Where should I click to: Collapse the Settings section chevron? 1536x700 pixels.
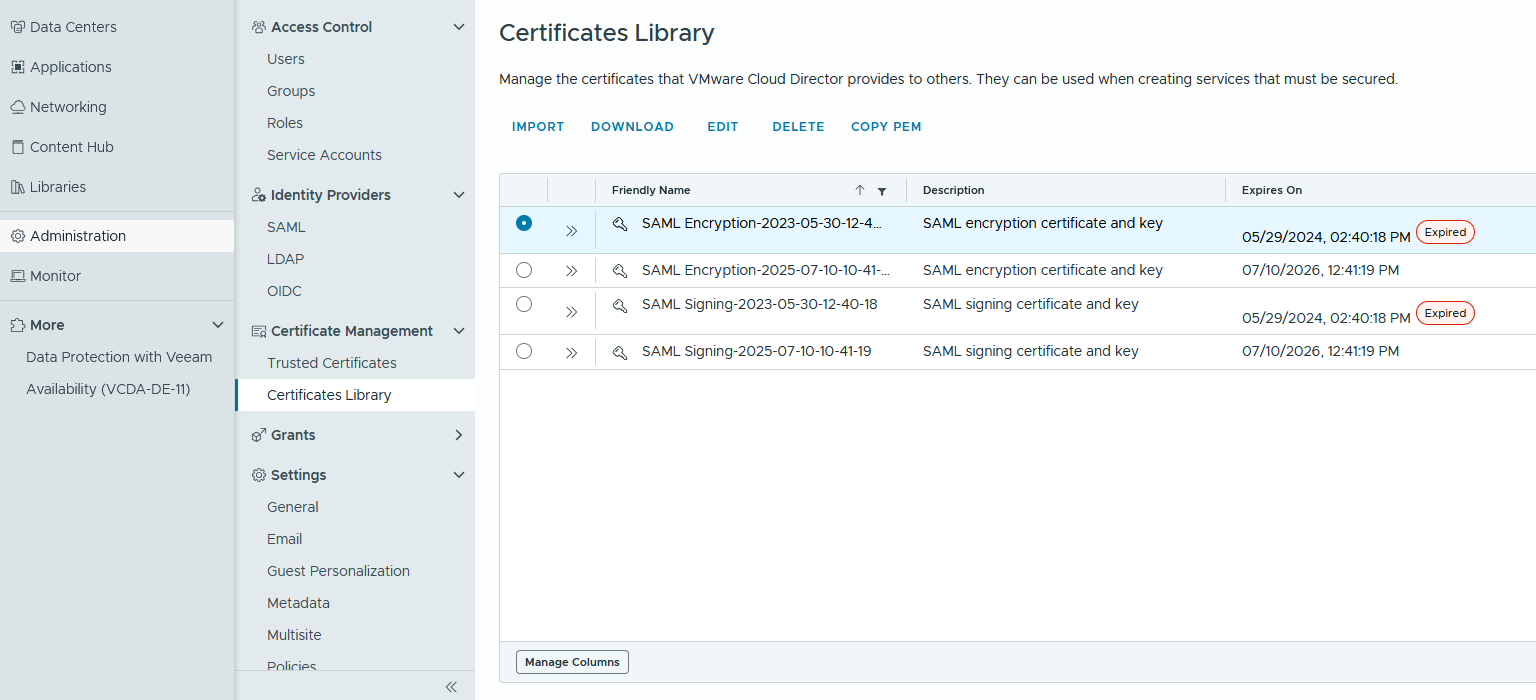coord(459,475)
